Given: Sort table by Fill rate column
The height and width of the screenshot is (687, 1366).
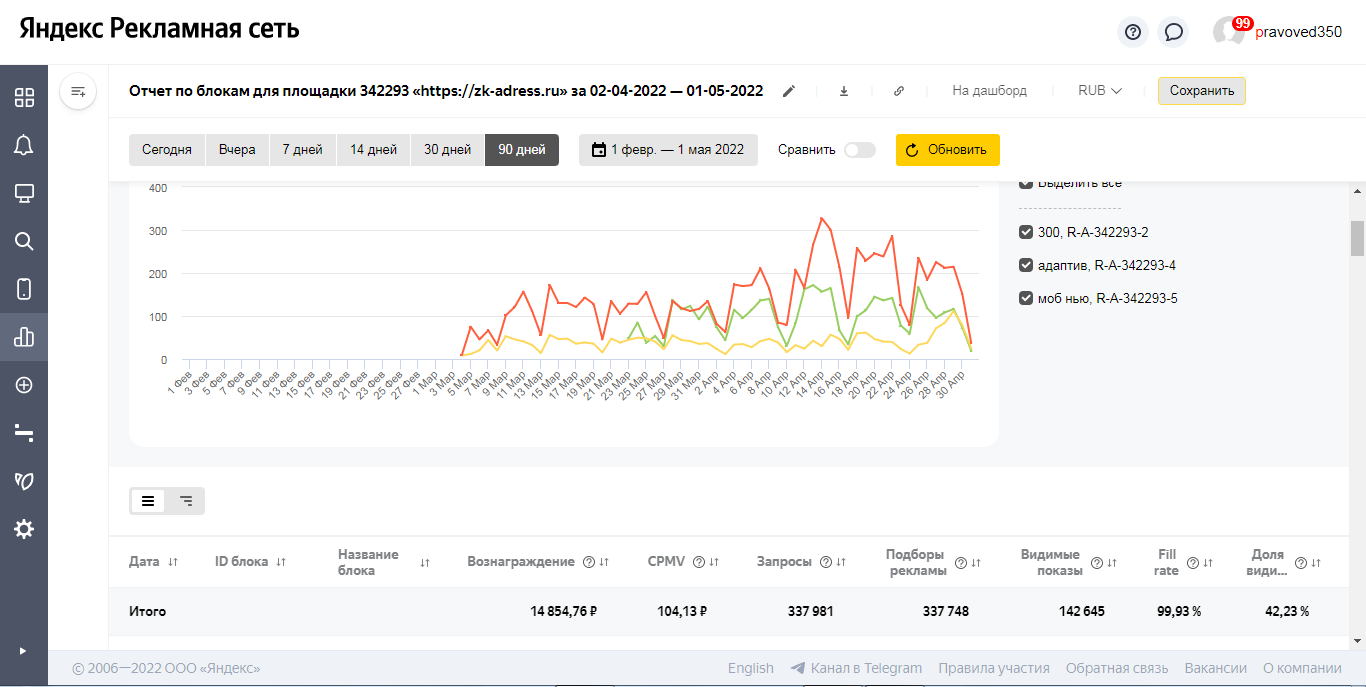Looking at the screenshot, I should click(1208, 563).
